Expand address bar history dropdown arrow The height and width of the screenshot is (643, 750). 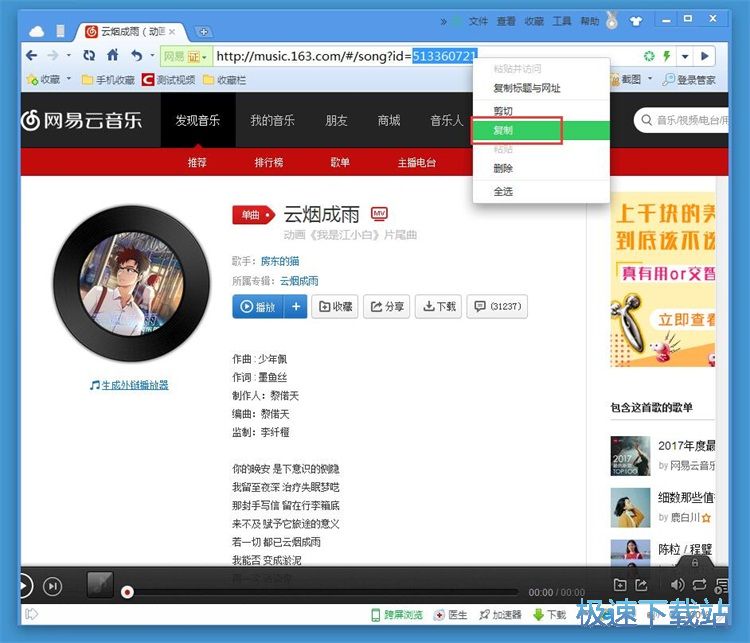685,56
